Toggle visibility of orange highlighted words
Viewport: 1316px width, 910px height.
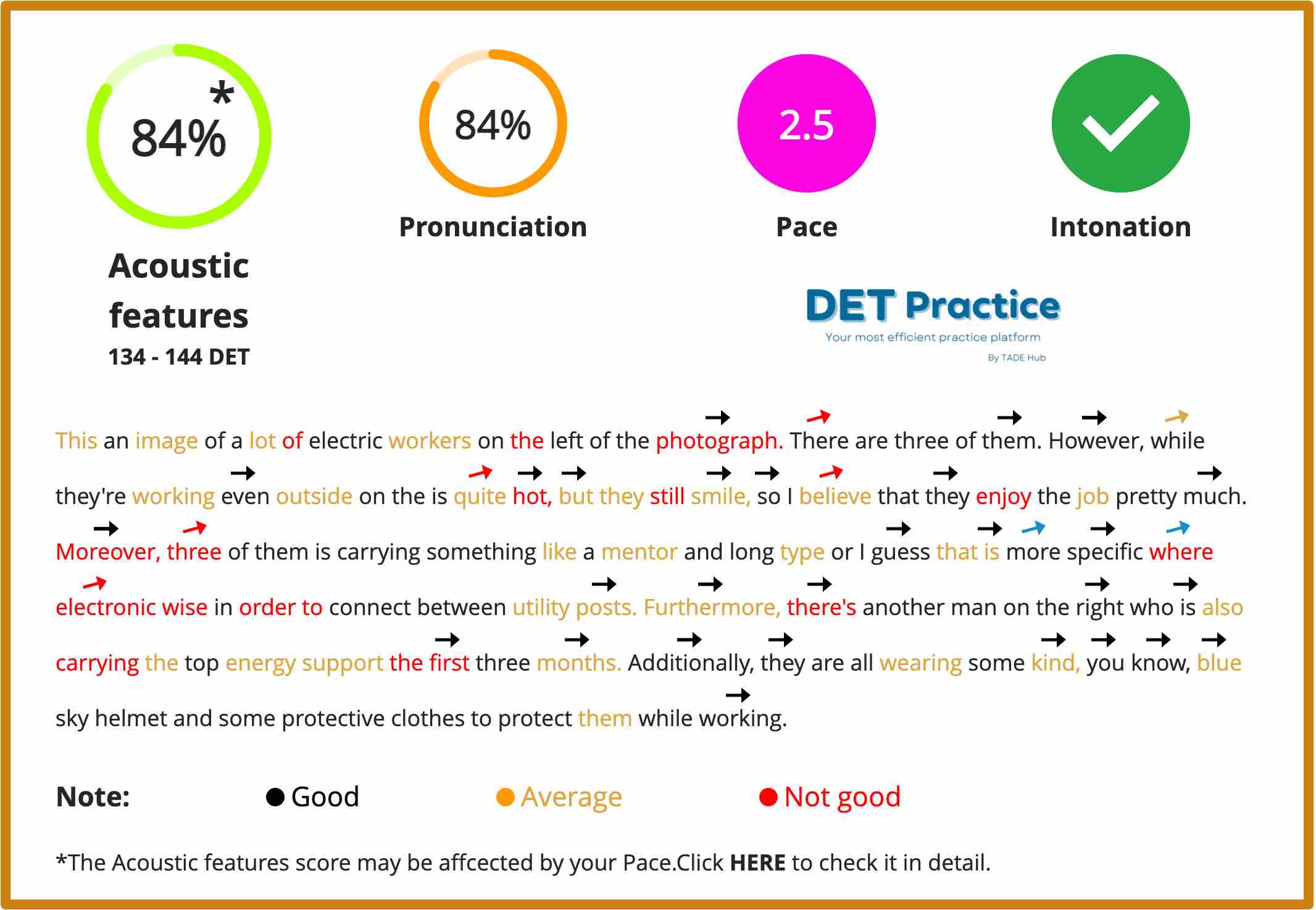[556, 794]
